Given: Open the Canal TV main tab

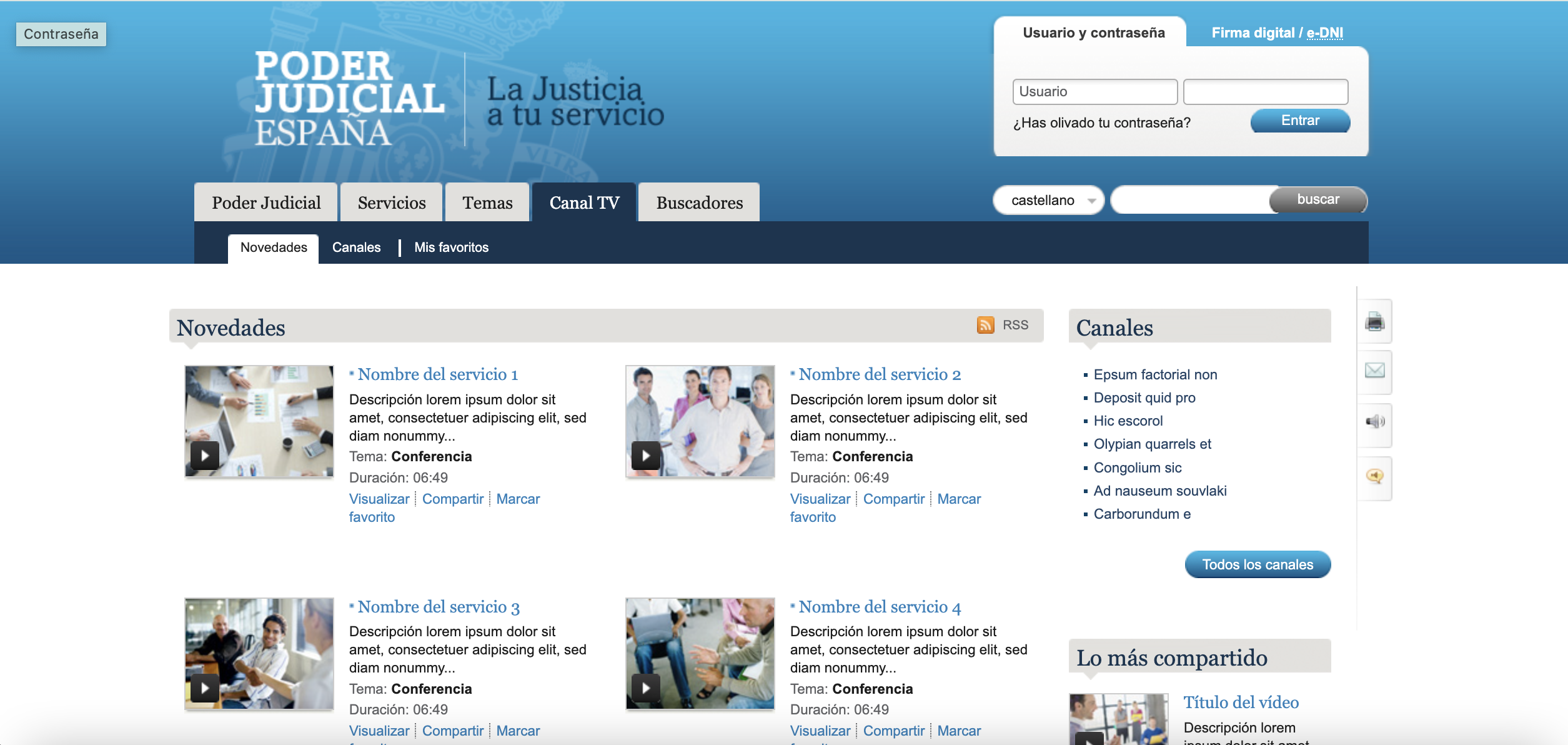Looking at the screenshot, I should [584, 202].
